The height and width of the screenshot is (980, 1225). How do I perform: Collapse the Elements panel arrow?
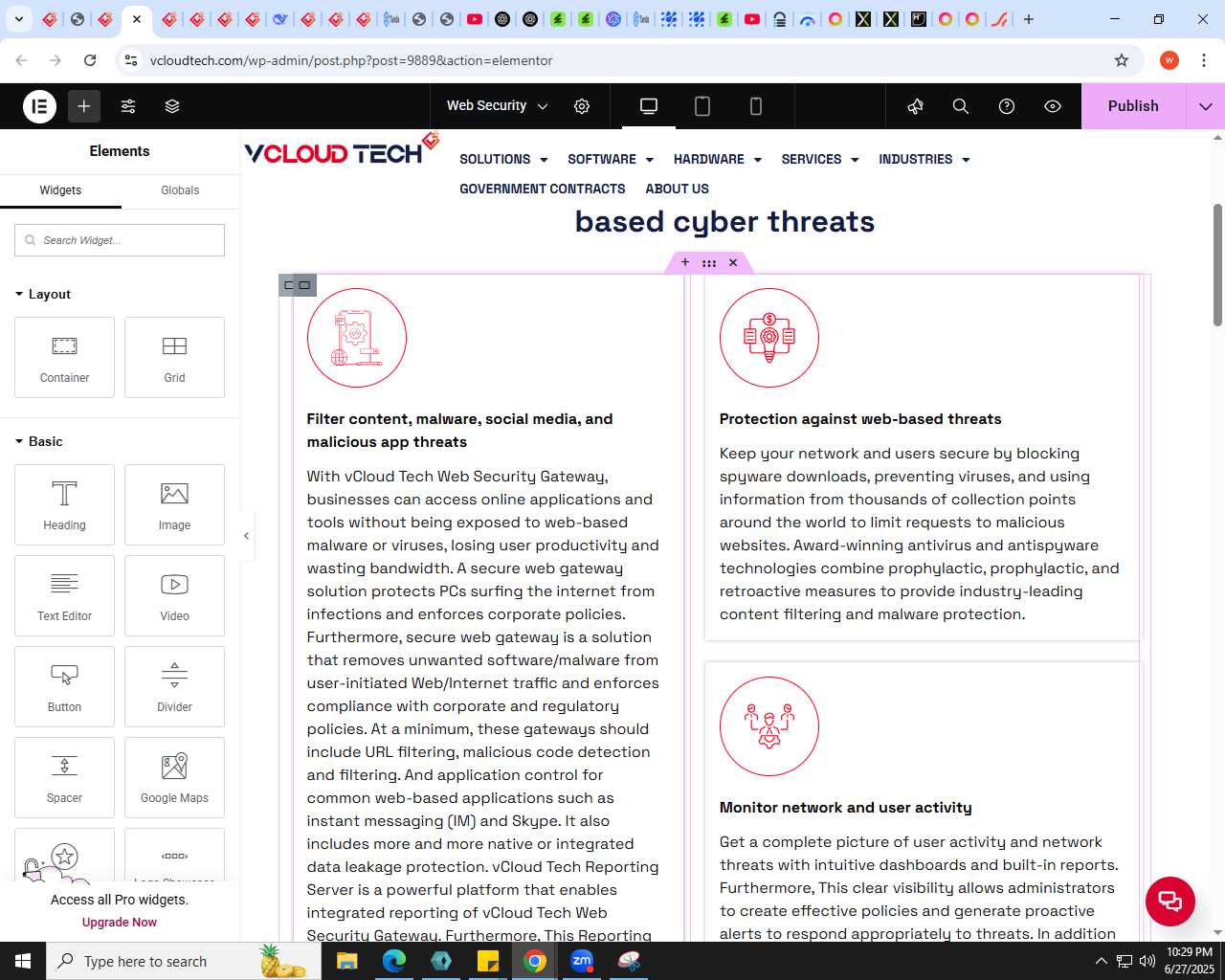pos(246,536)
